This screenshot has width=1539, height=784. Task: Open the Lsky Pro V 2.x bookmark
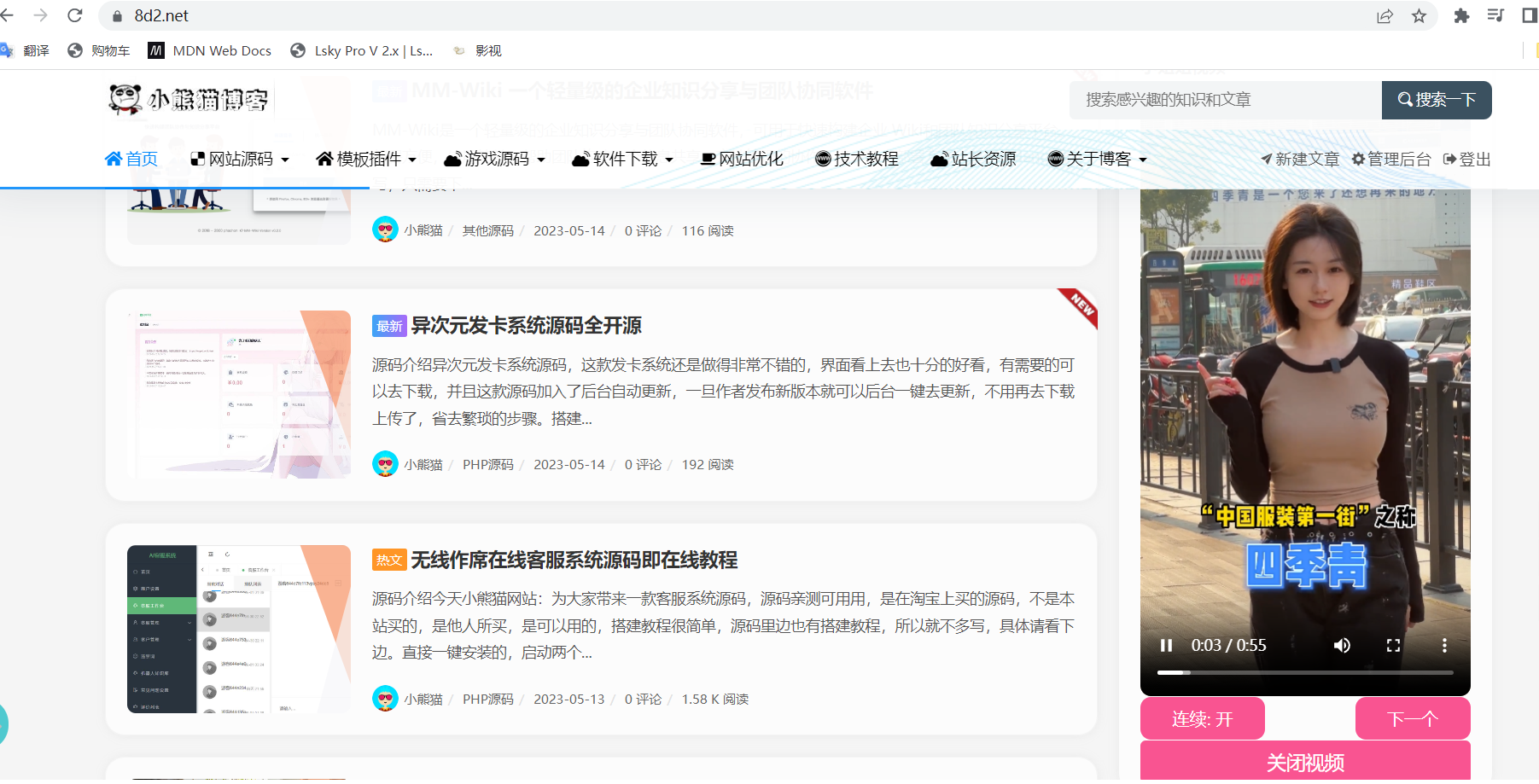coord(362,50)
